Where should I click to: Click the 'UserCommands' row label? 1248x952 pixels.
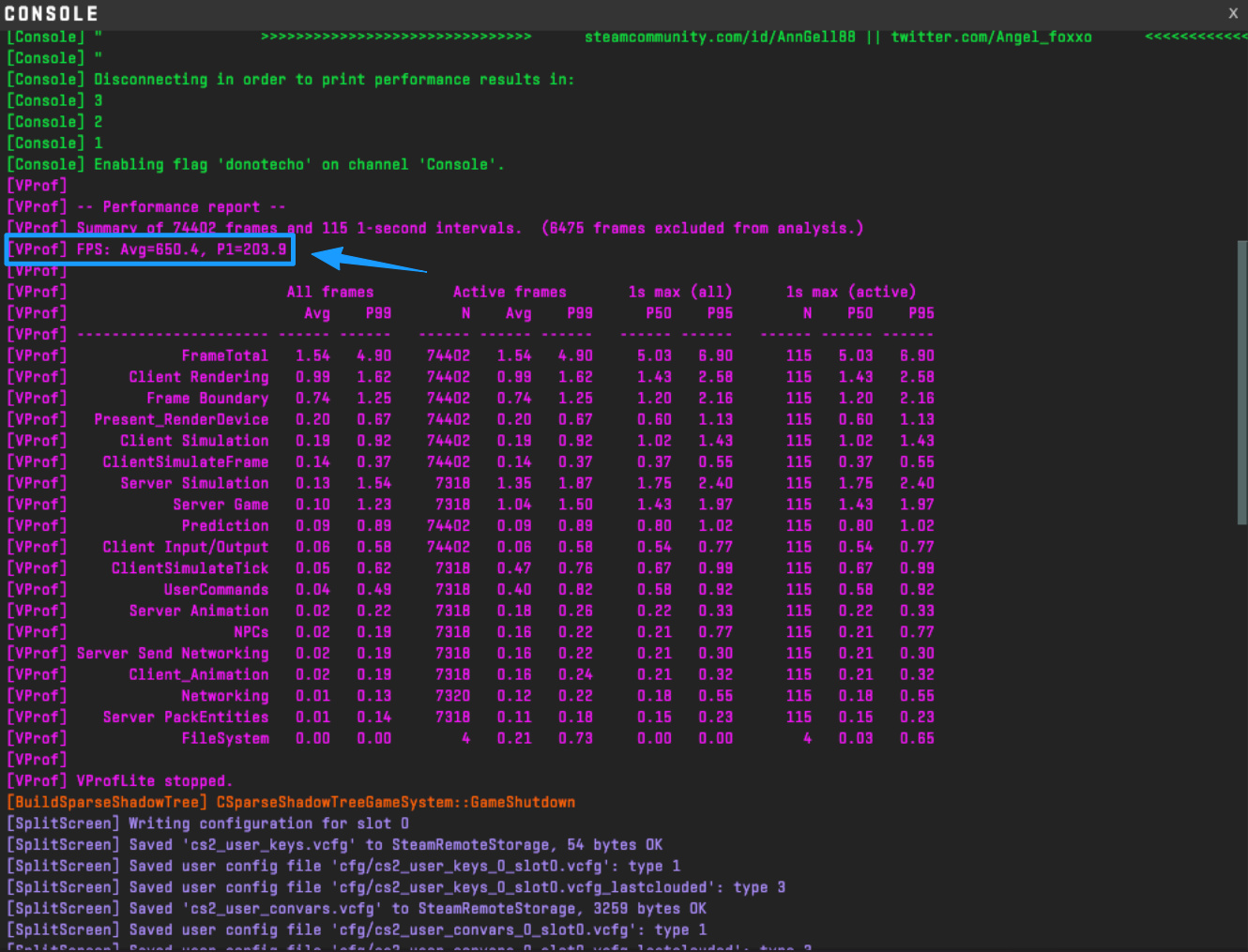[x=217, y=589]
